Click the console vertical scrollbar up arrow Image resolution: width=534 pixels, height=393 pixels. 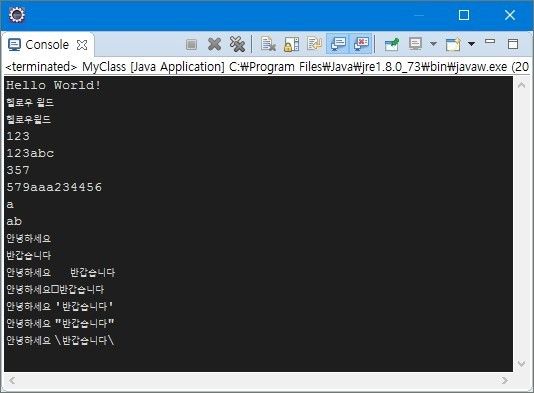(521, 85)
